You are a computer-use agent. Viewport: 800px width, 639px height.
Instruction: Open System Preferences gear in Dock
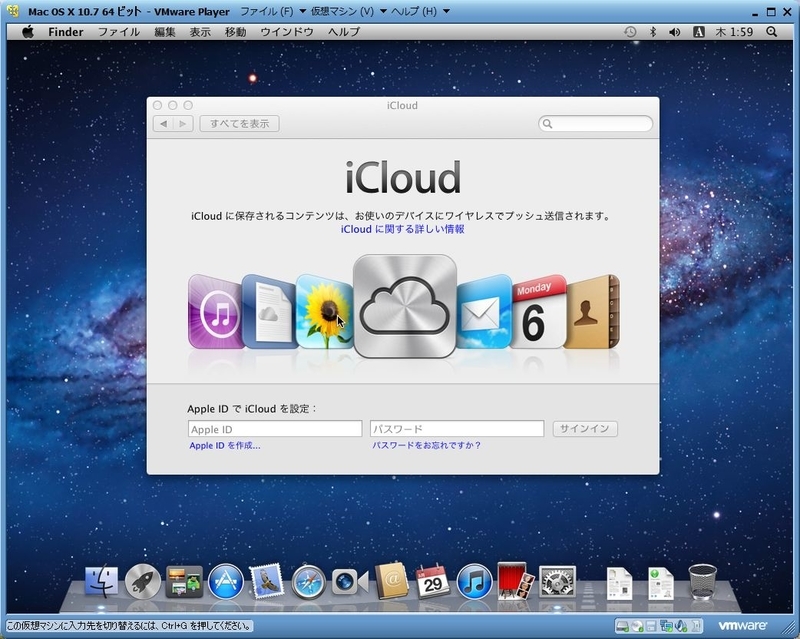point(557,581)
